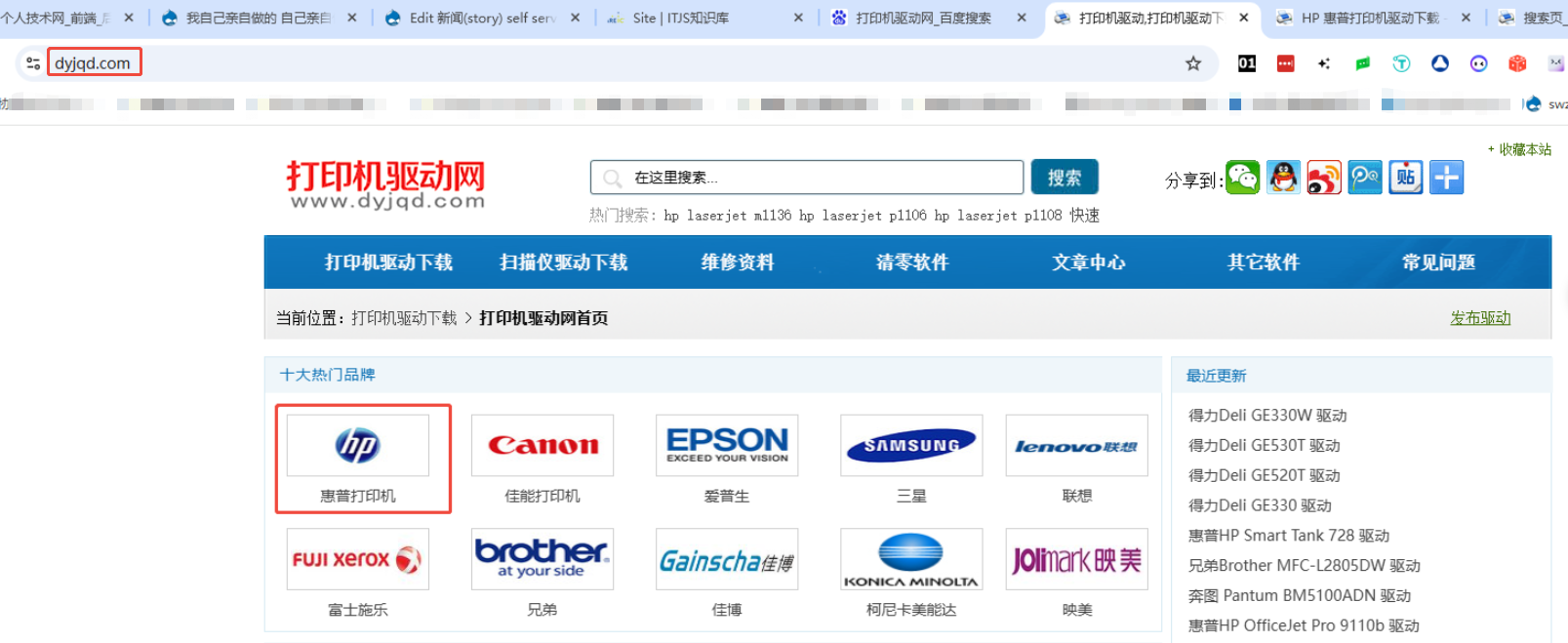Open the Epson 爱普生 brand logo

pyautogui.click(x=727, y=446)
